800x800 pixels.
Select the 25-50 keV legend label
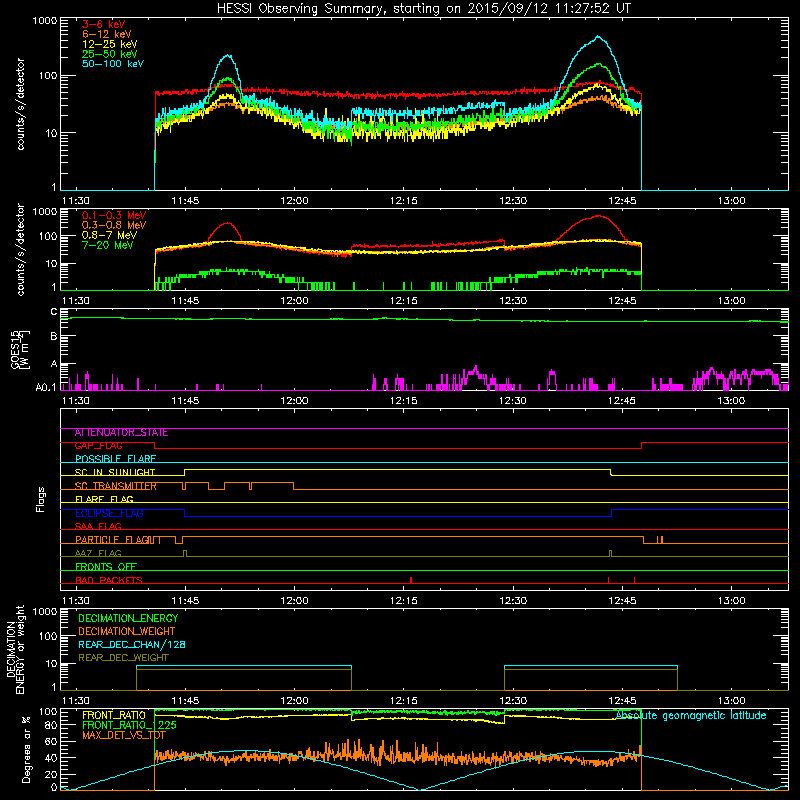pos(110,54)
